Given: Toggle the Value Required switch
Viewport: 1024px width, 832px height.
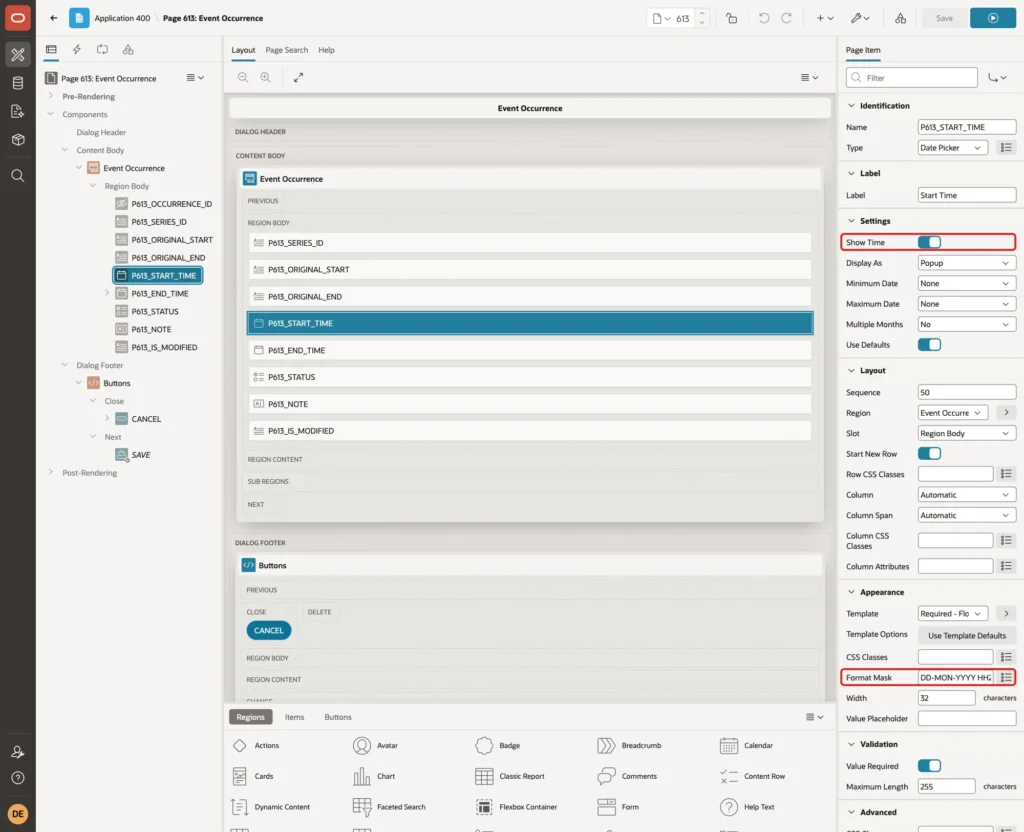Looking at the screenshot, I should pyautogui.click(x=929, y=766).
